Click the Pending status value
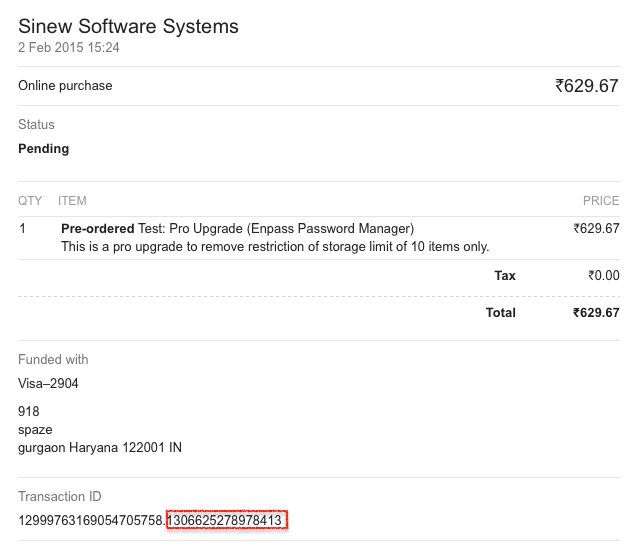 pos(44,149)
